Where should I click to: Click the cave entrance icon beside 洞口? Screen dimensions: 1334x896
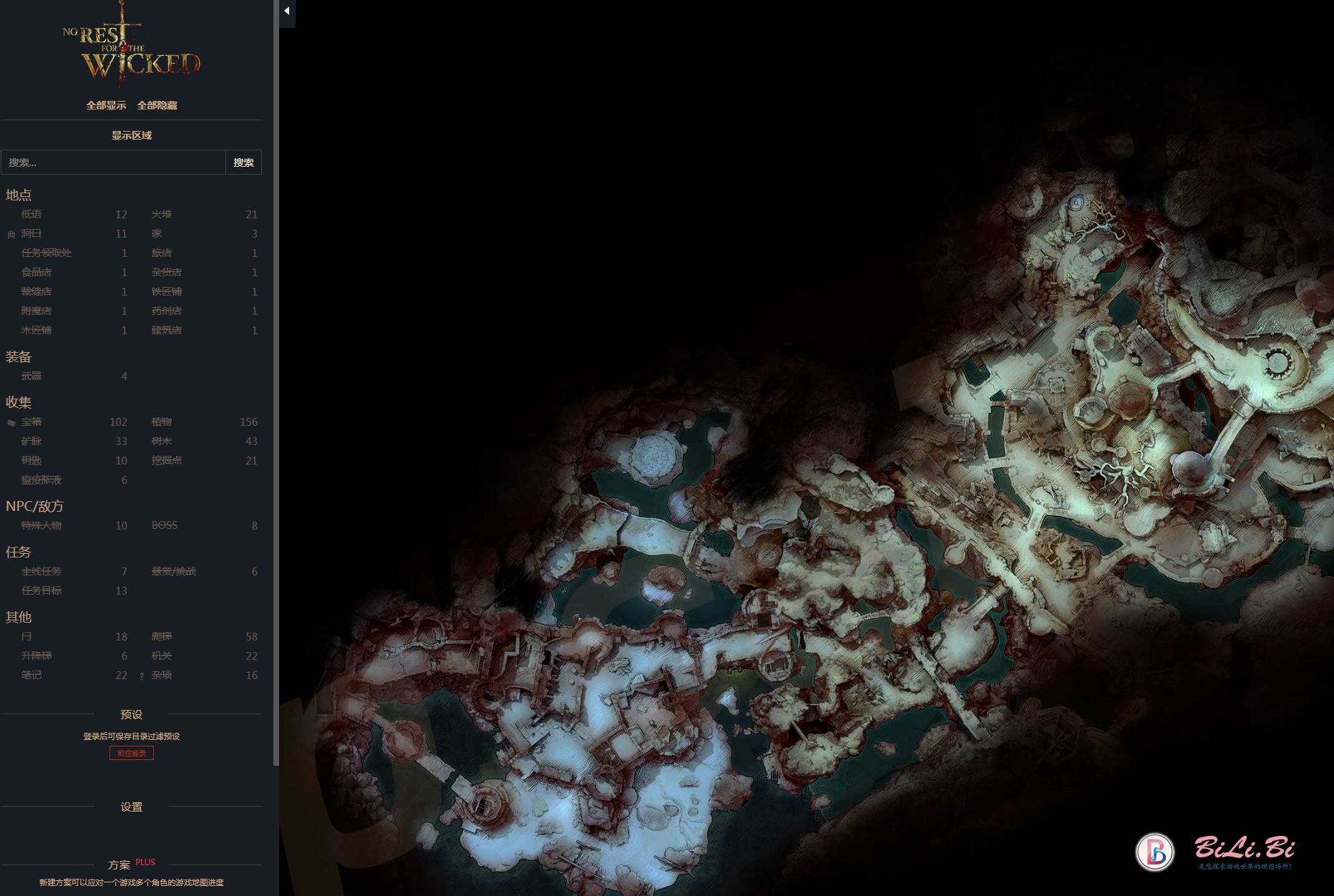[x=11, y=234]
